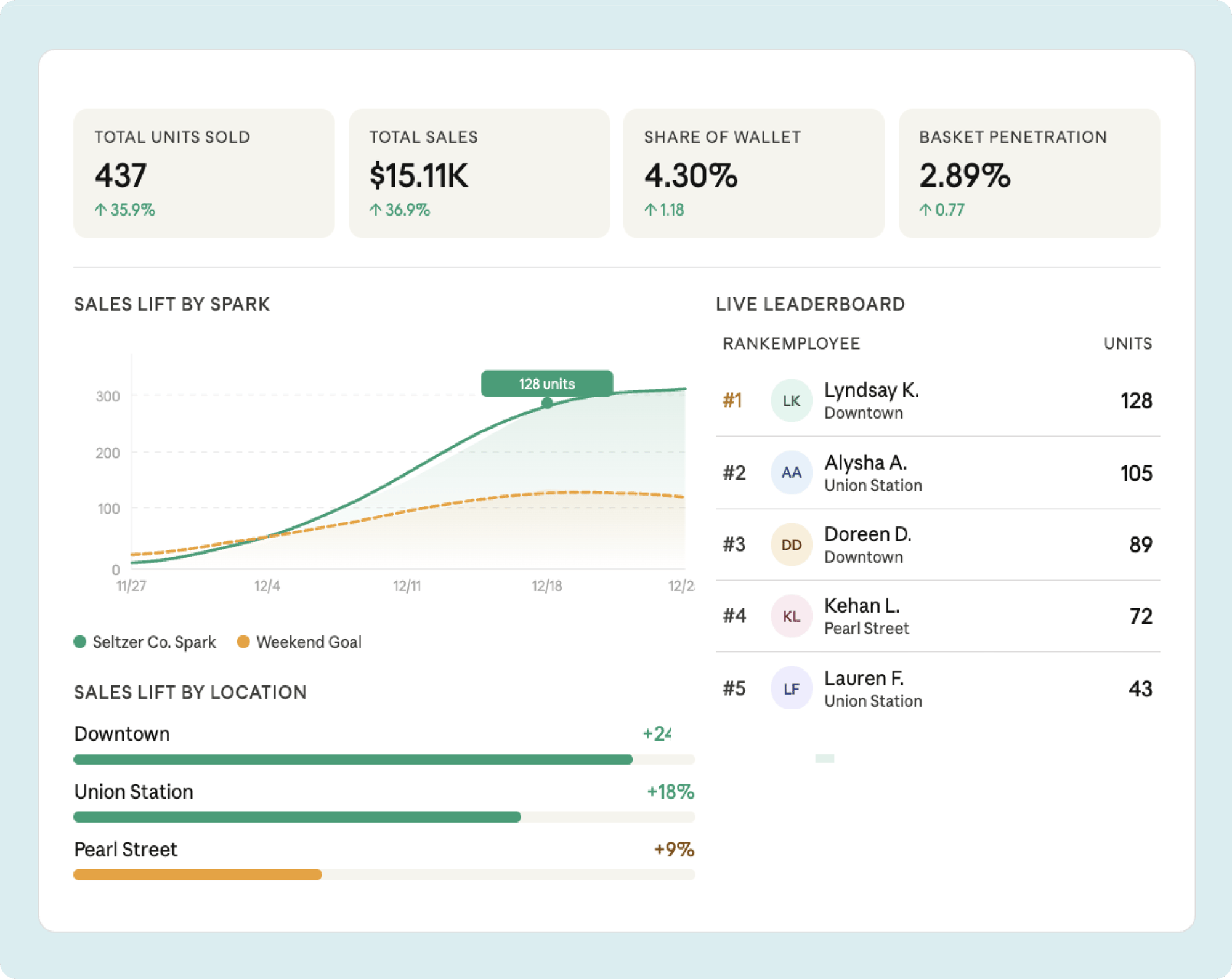1232x979 pixels.
Task: Click the #1 rank badge
Action: click(x=732, y=401)
